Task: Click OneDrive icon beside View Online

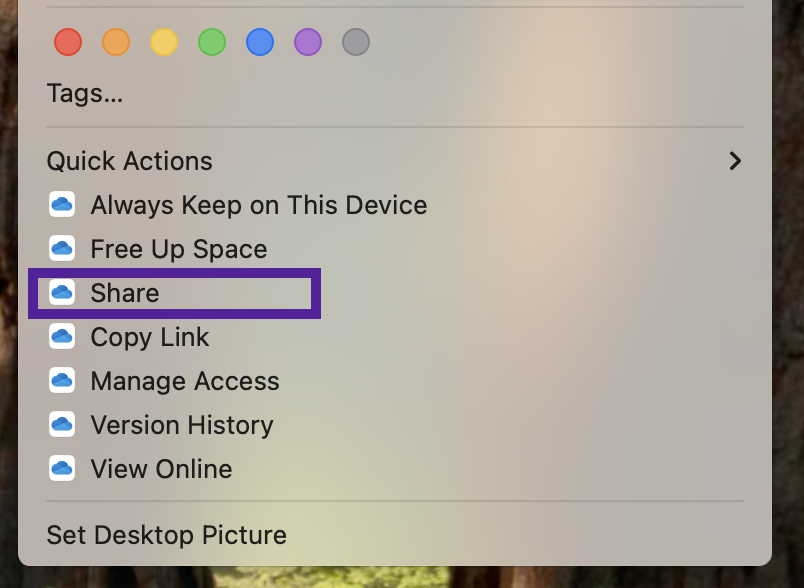Action: pyautogui.click(x=62, y=469)
